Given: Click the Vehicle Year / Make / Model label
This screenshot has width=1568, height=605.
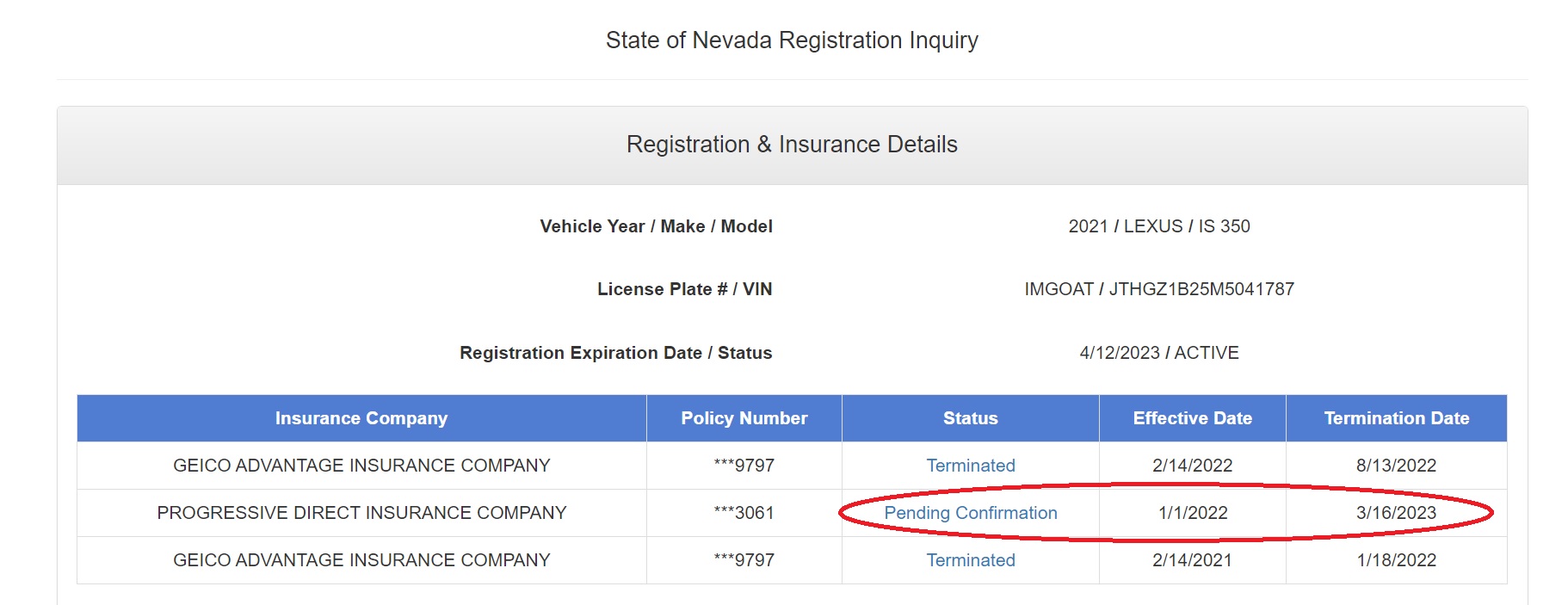Looking at the screenshot, I should [x=656, y=226].
